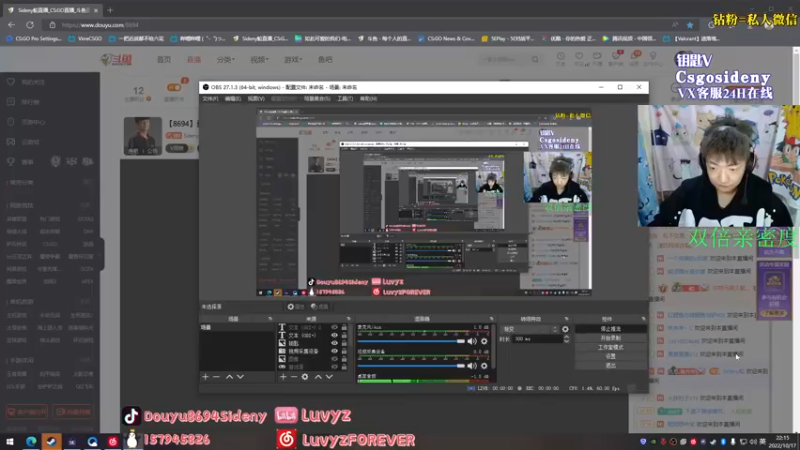
Task: Open settings gear for video capture audio channel
Action: pos(484,365)
